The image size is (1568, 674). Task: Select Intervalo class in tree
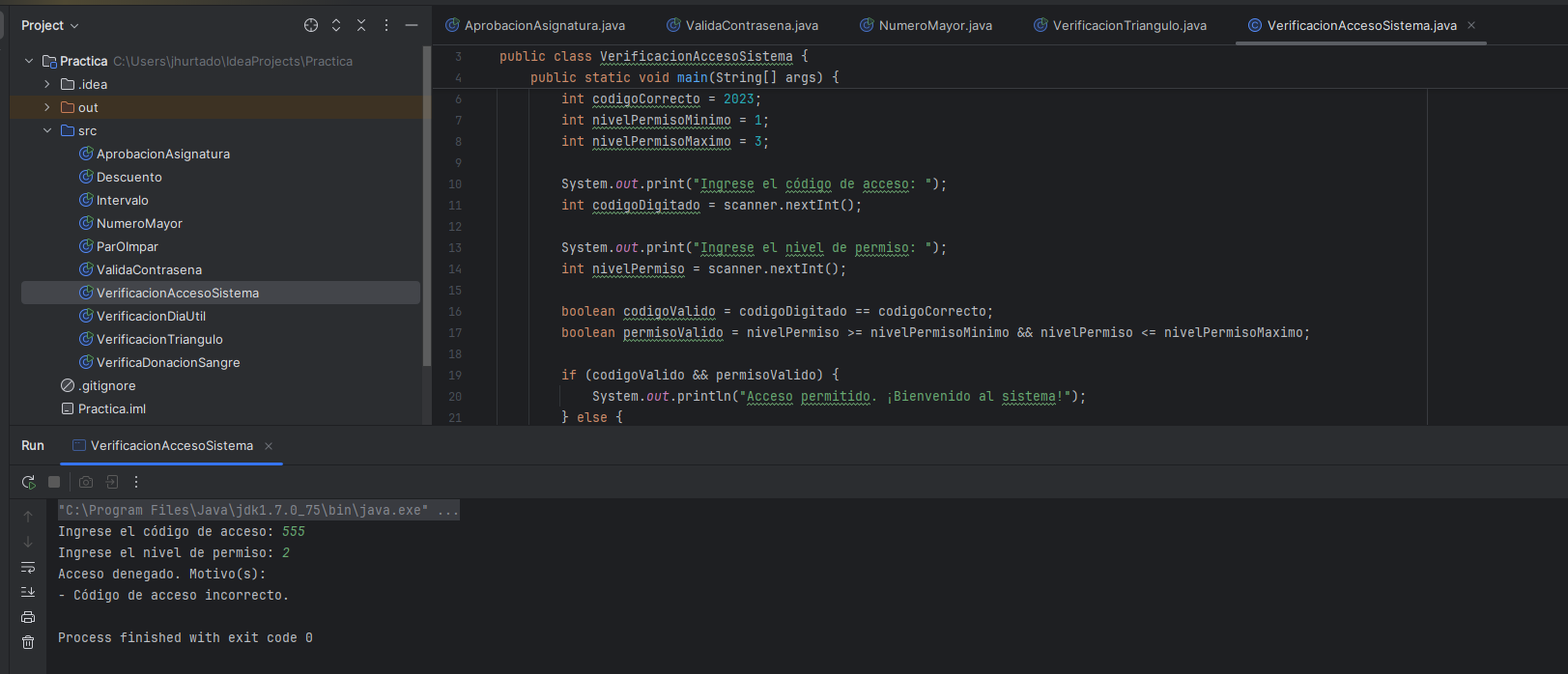(123, 200)
